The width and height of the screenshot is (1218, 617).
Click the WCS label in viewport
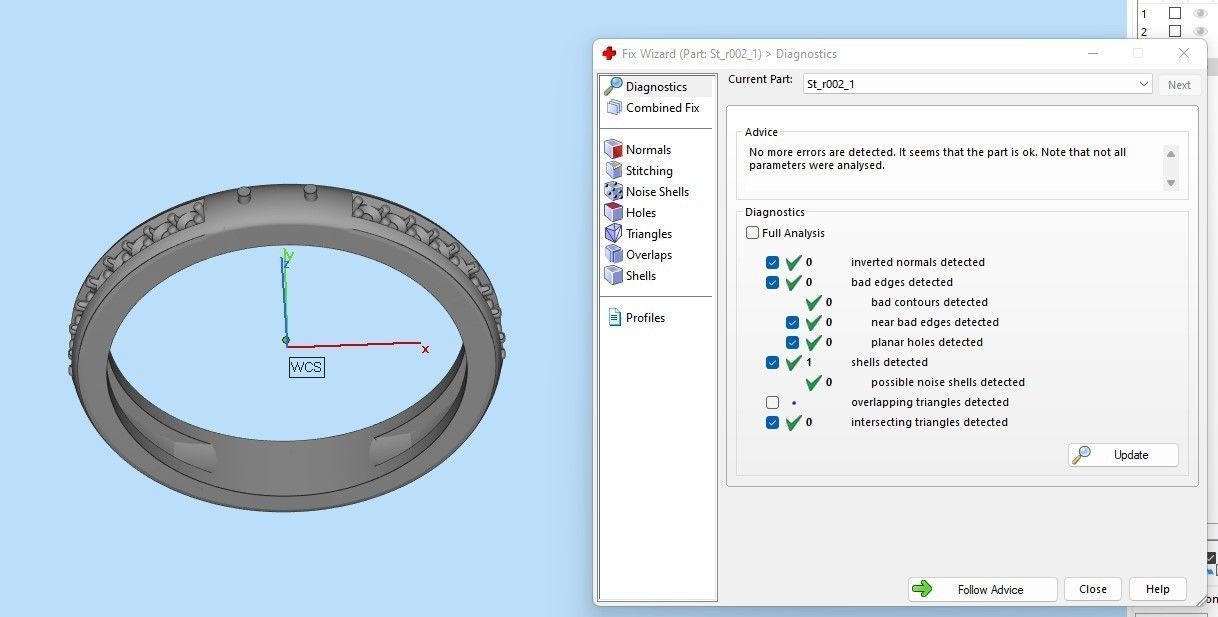coord(306,367)
